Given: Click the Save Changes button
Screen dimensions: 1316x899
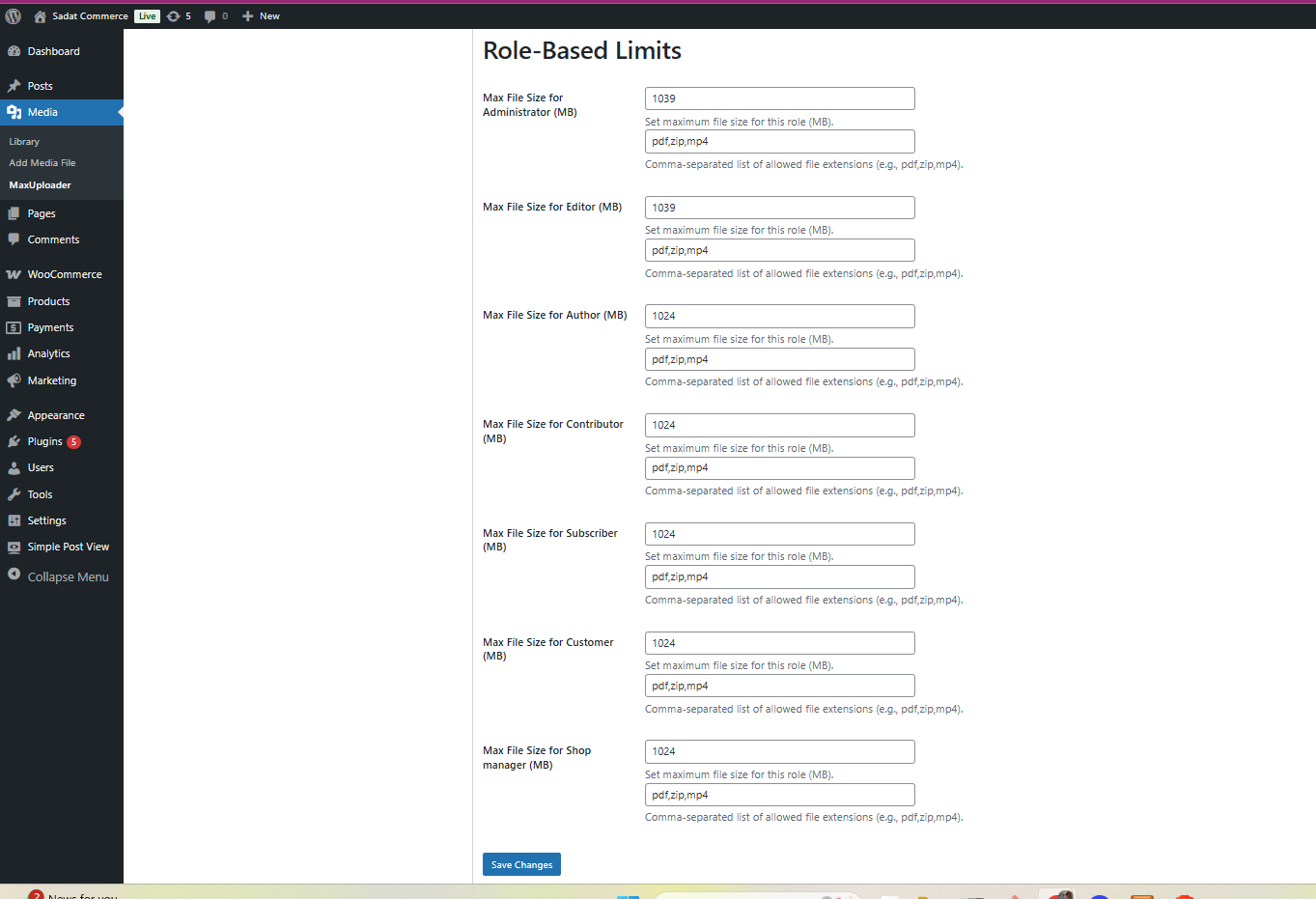Looking at the screenshot, I should pos(521,864).
